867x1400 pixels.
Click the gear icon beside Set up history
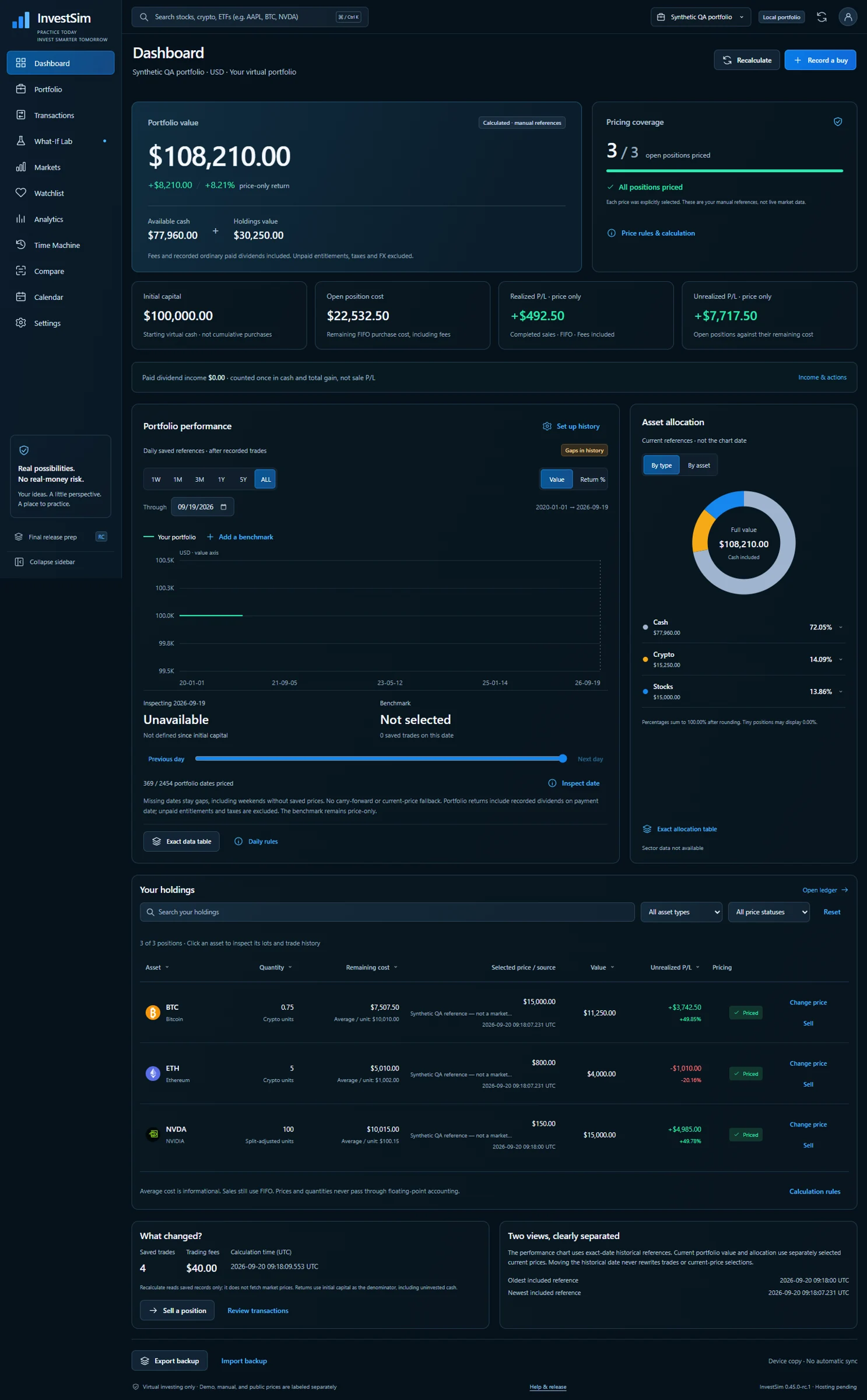[x=547, y=426]
